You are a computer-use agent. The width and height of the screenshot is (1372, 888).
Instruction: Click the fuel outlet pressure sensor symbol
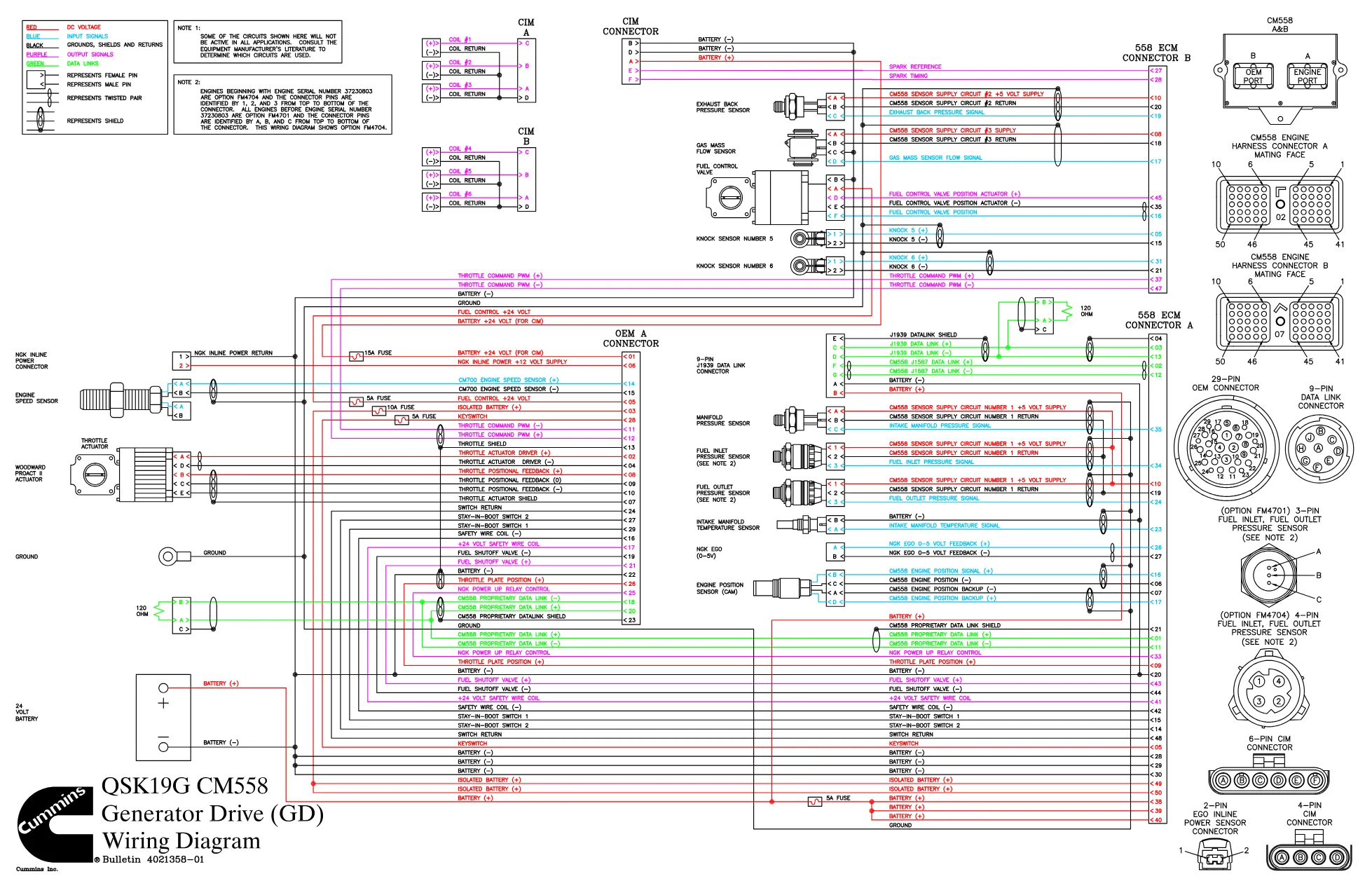(799, 493)
